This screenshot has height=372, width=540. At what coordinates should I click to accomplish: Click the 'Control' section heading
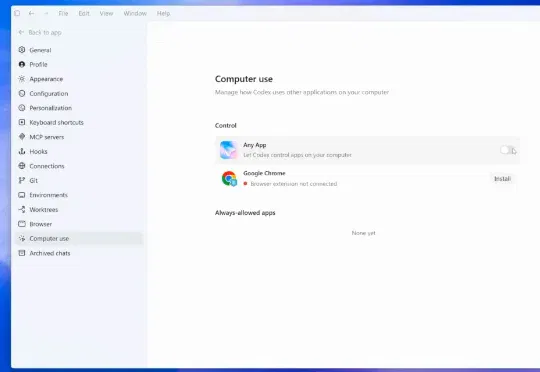(226, 125)
